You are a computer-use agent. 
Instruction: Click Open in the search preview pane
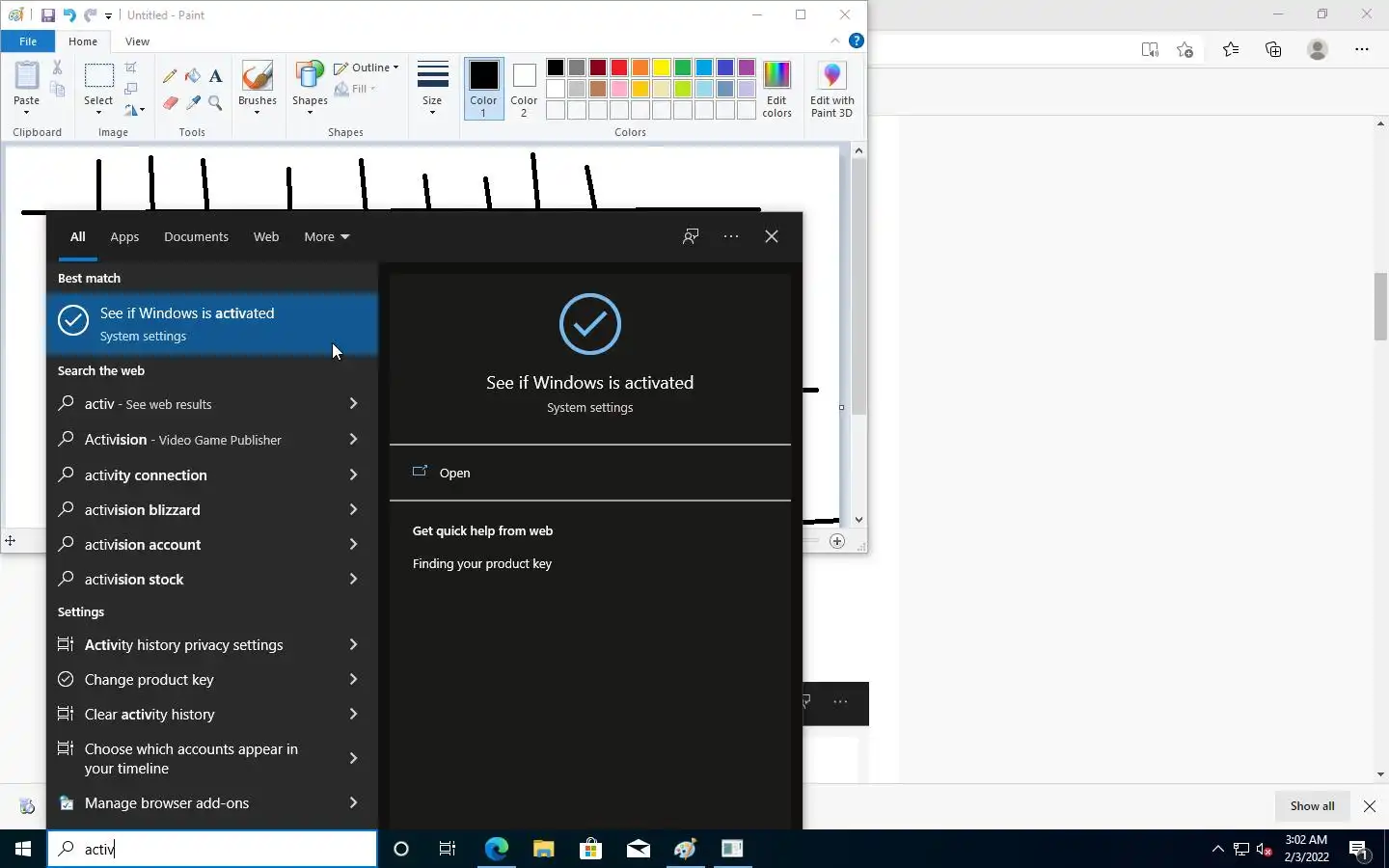pos(590,473)
